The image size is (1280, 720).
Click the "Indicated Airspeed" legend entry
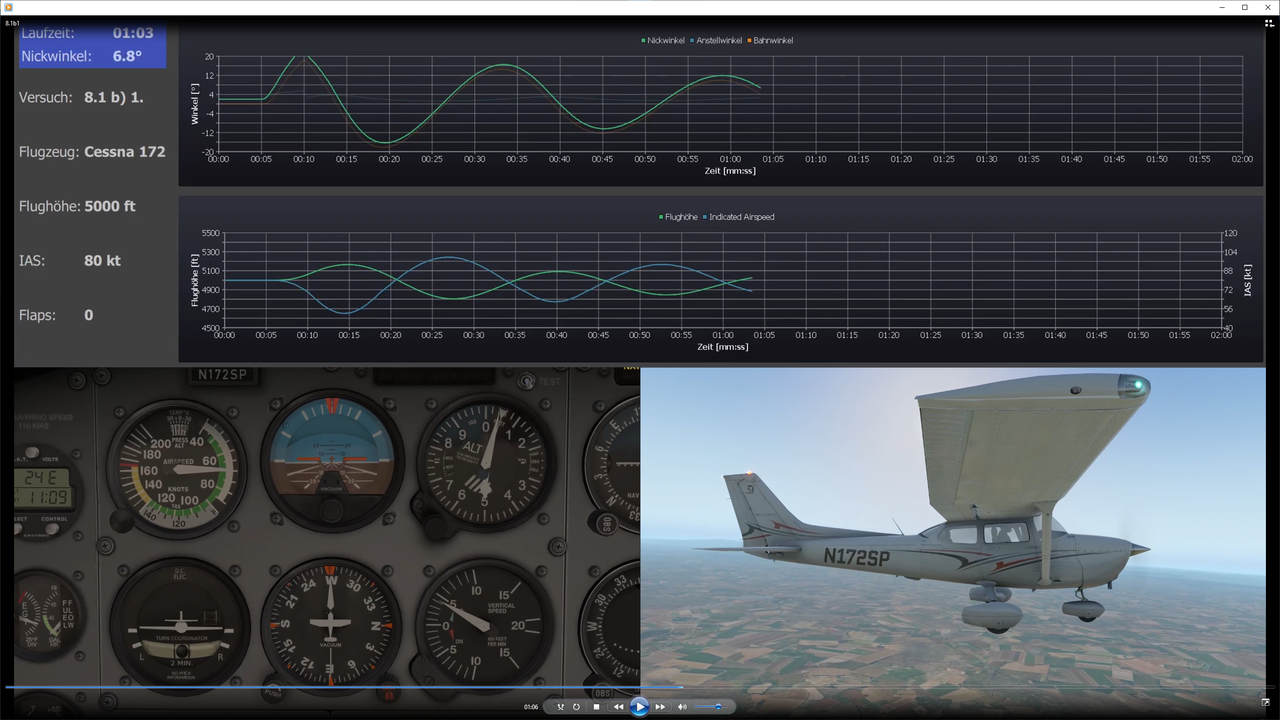click(x=739, y=217)
